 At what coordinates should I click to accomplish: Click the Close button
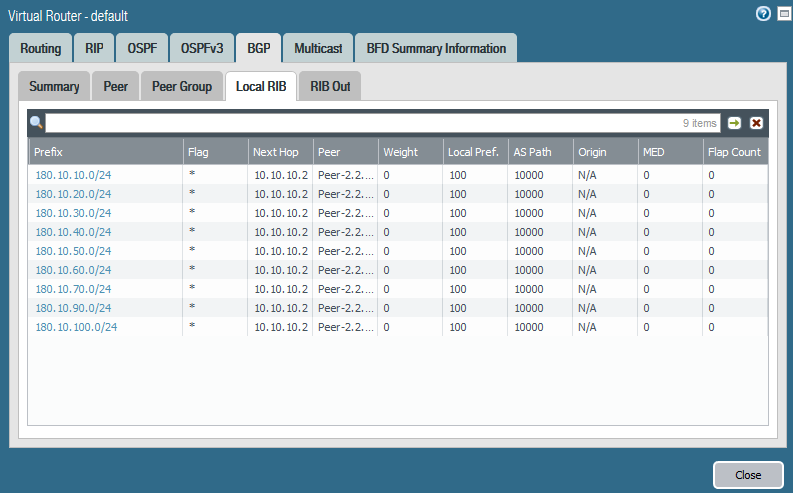747,475
